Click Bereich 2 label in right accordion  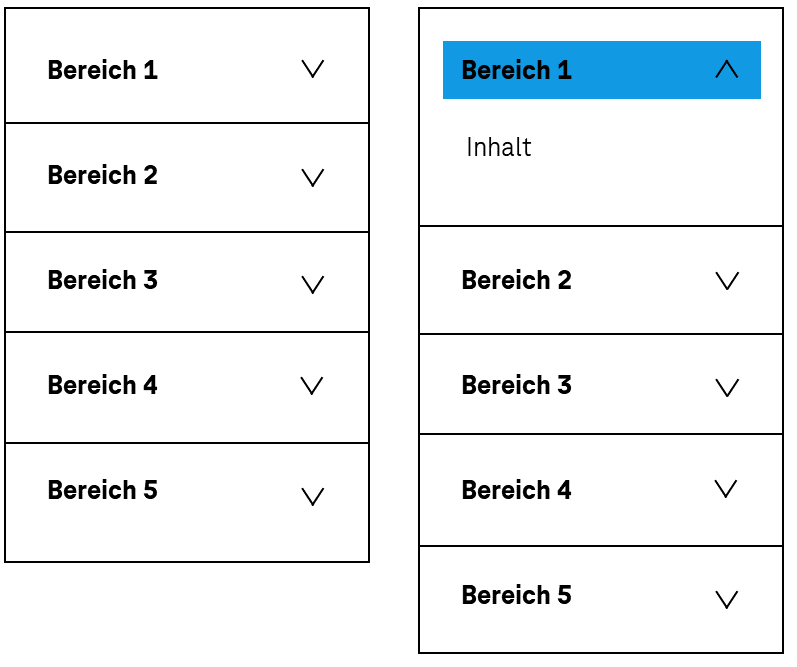click(516, 280)
